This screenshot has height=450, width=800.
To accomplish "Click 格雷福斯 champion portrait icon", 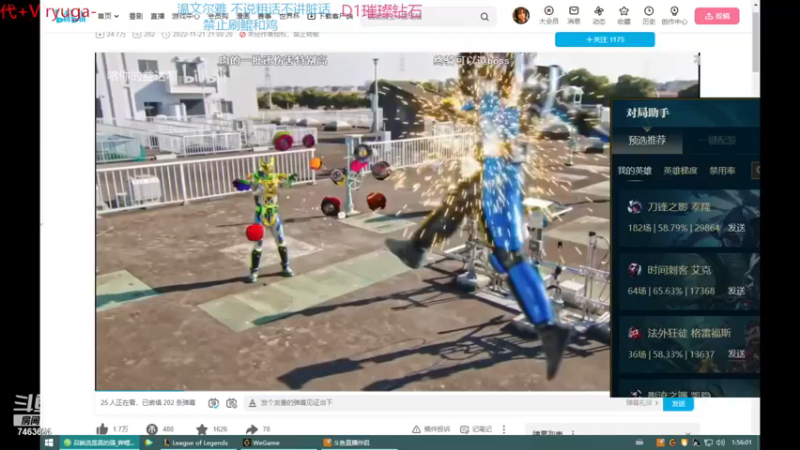I will click(634, 333).
